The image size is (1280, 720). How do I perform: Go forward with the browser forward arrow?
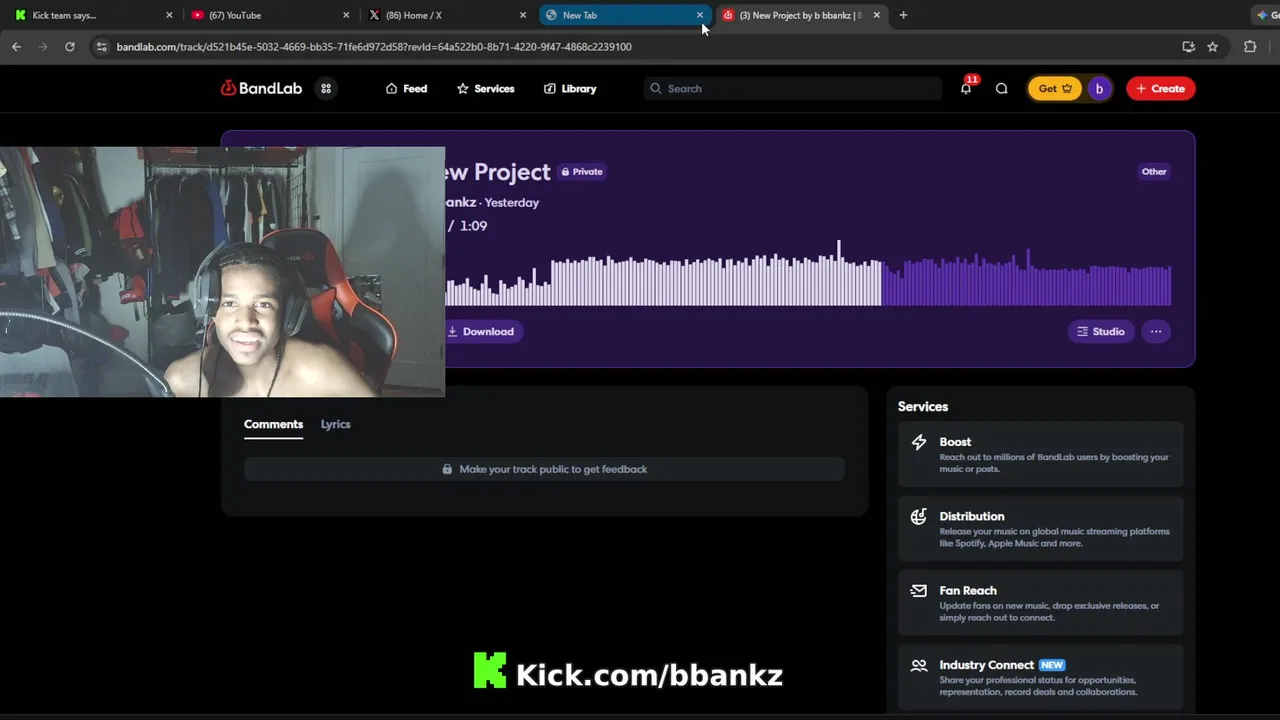pyautogui.click(x=42, y=46)
